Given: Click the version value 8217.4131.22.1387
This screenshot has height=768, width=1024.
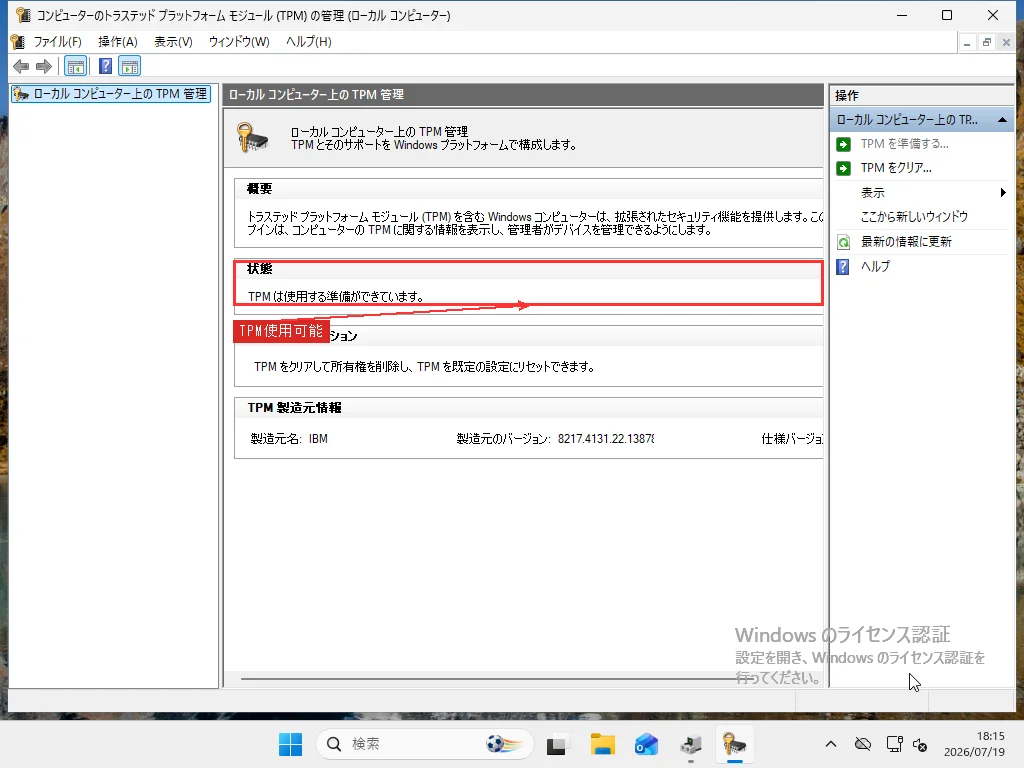Looking at the screenshot, I should pos(605,439).
